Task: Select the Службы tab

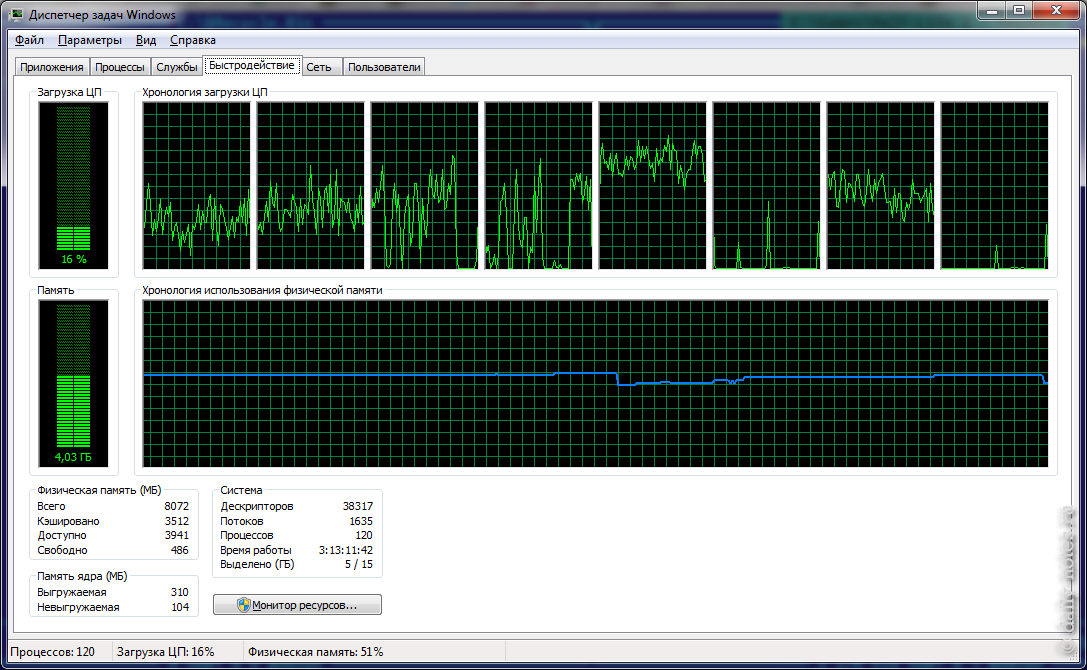Action: point(176,67)
